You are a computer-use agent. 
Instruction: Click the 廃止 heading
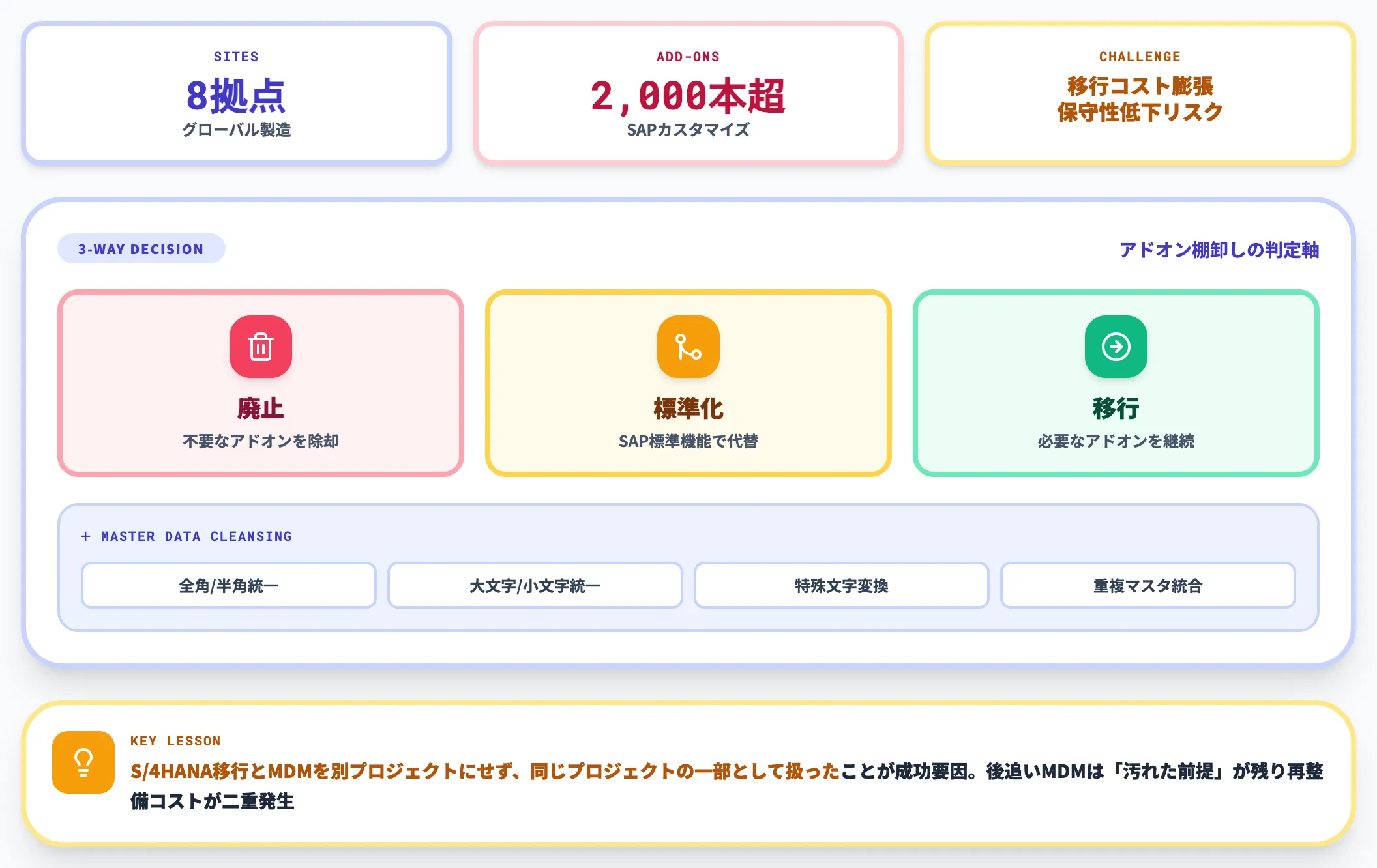point(261,409)
